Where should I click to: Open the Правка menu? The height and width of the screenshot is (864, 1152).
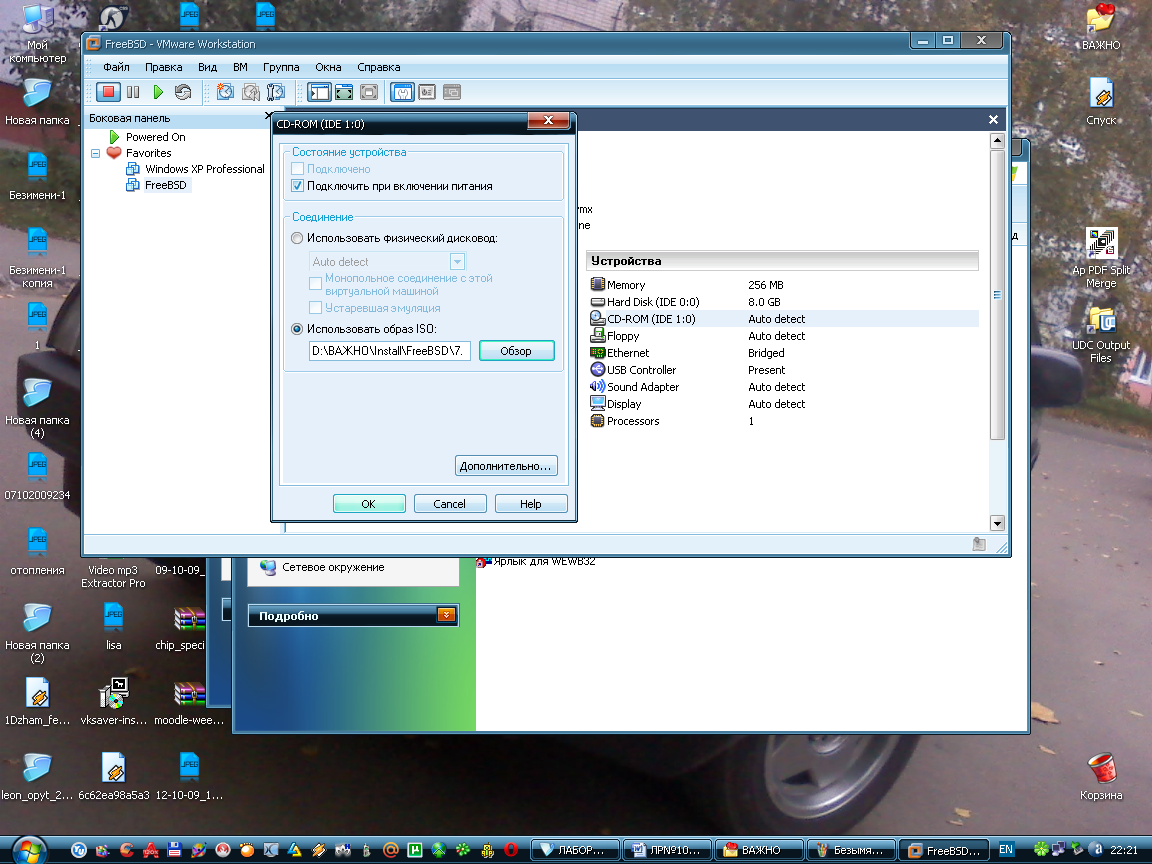[163, 67]
